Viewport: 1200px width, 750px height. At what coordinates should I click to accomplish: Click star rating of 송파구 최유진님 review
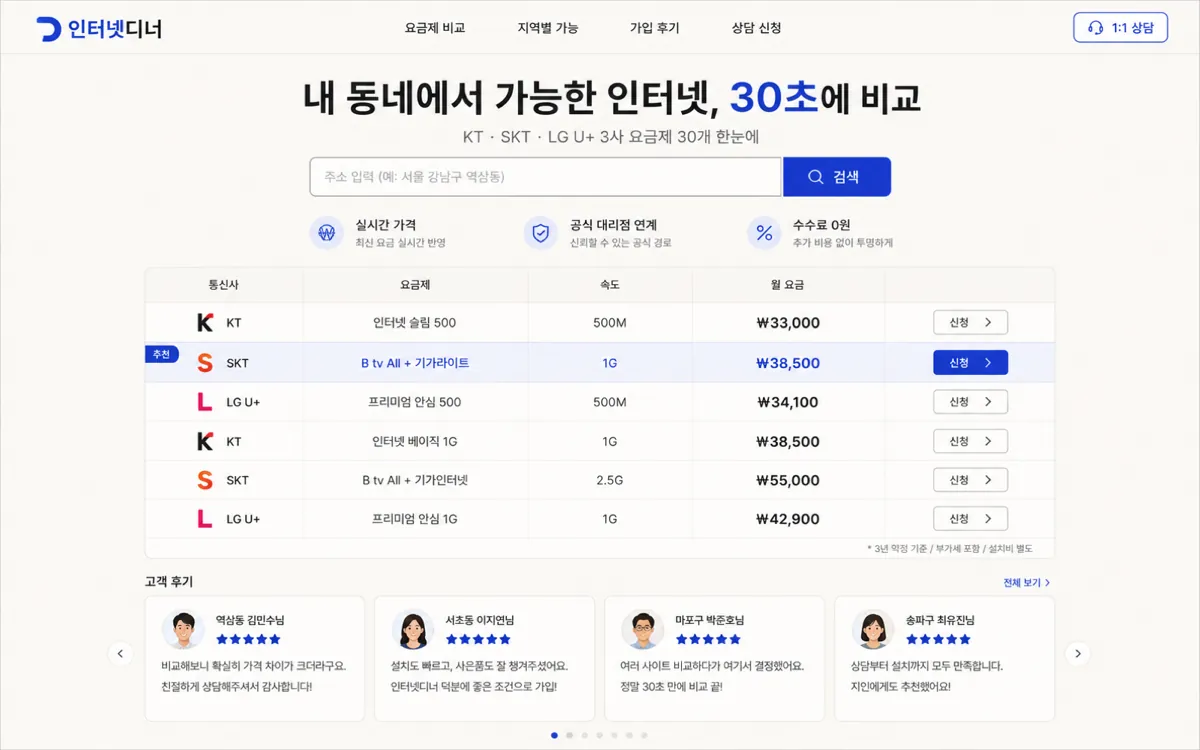pos(938,639)
